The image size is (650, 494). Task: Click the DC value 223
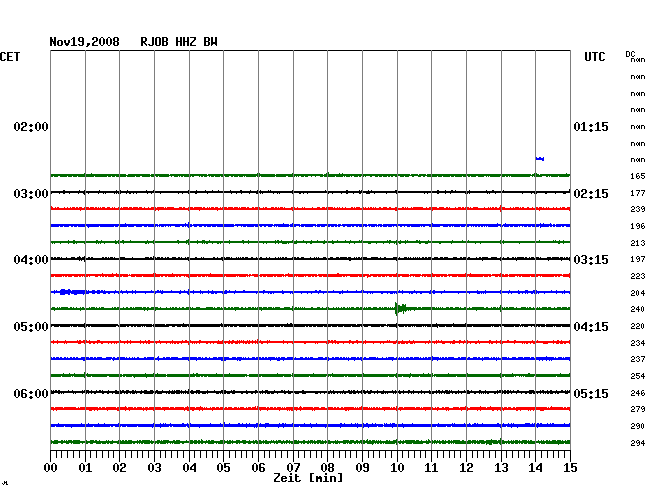coord(638,276)
